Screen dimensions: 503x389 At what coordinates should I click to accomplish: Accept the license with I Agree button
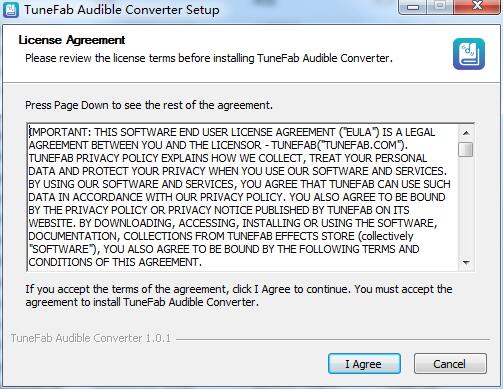364,364
